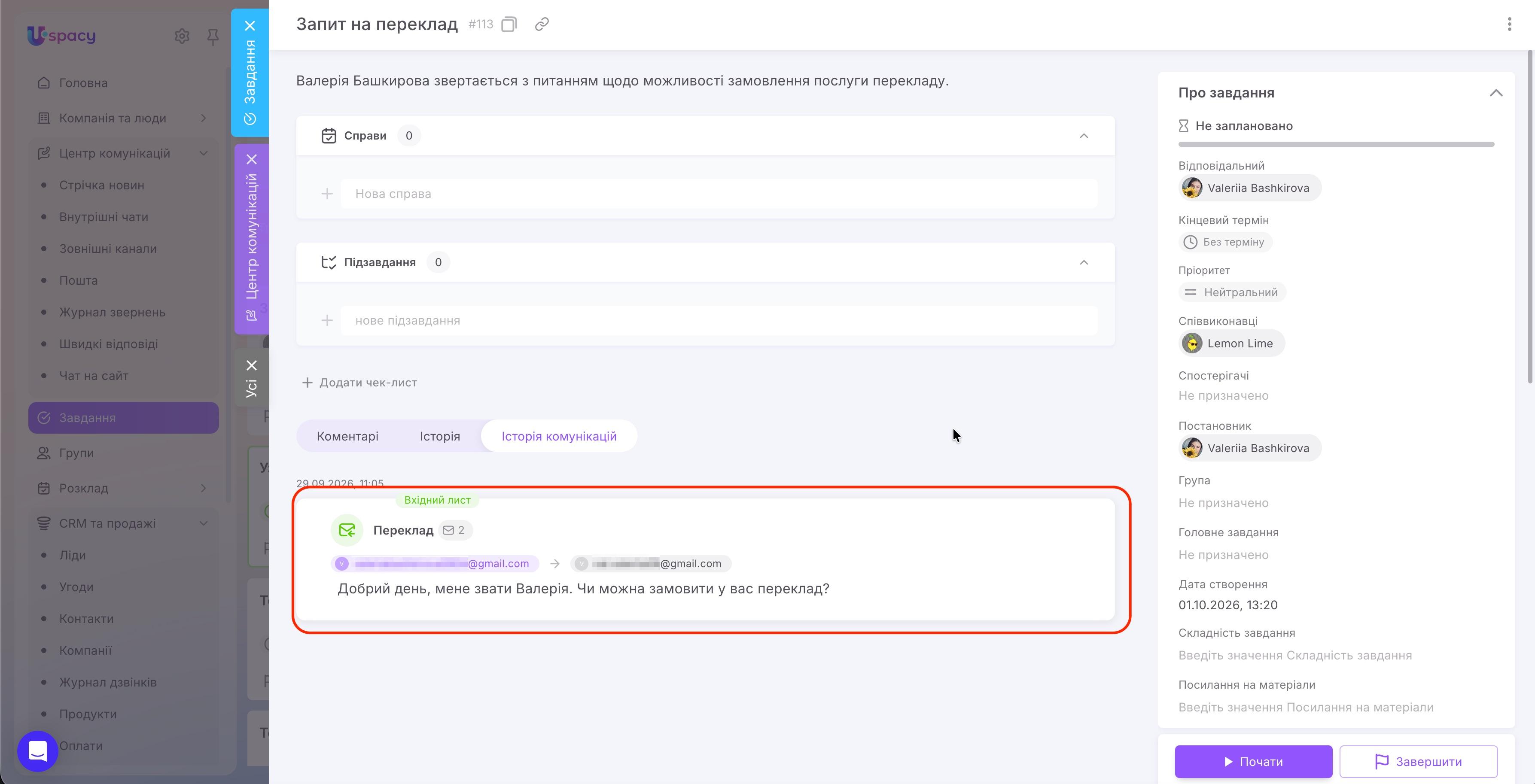Image resolution: width=1535 pixels, height=784 pixels.
Task: Click the Нова справа input field
Action: pos(719,194)
